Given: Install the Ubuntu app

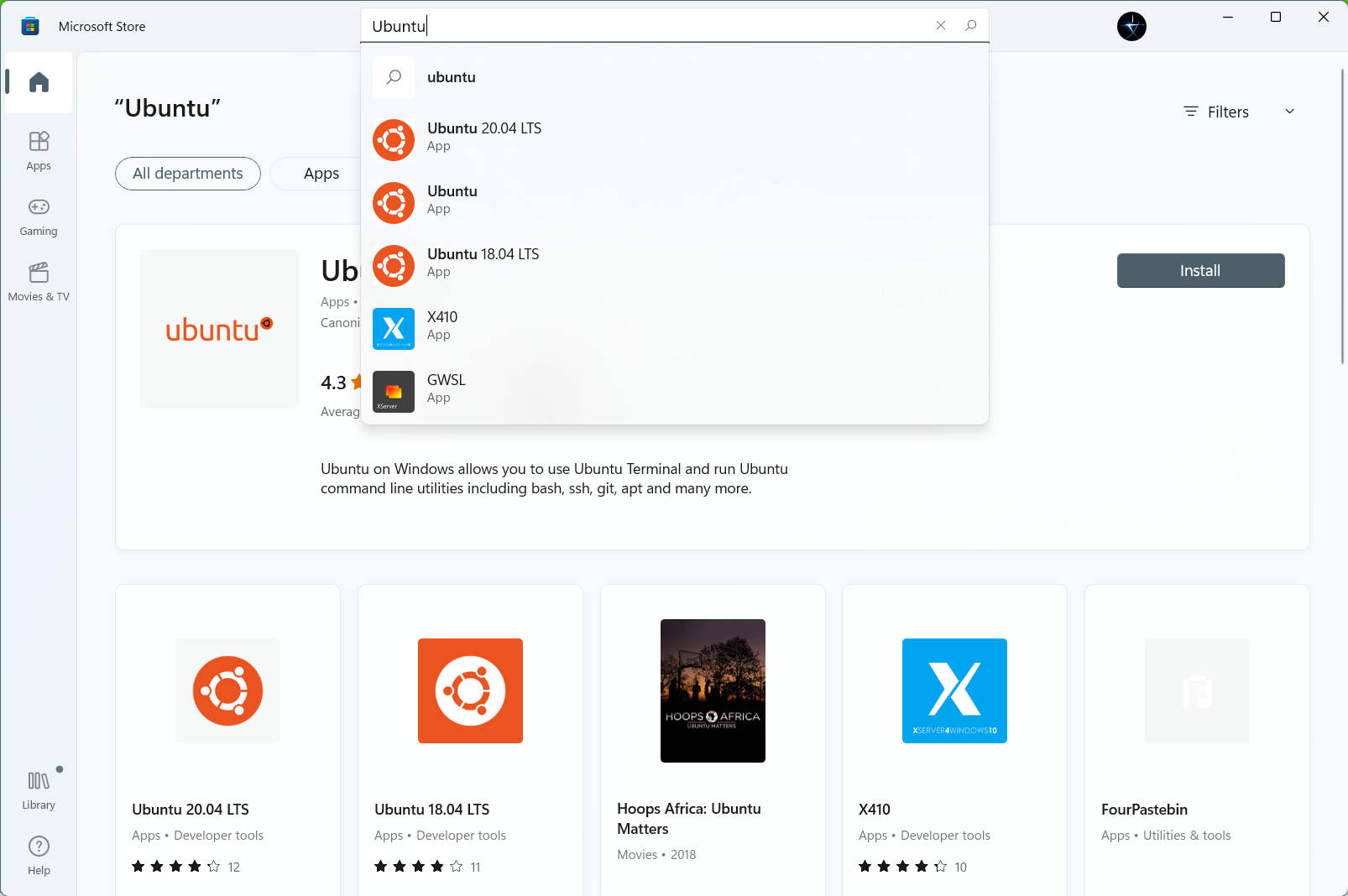Looking at the screenshot, I should (1200, 270).
